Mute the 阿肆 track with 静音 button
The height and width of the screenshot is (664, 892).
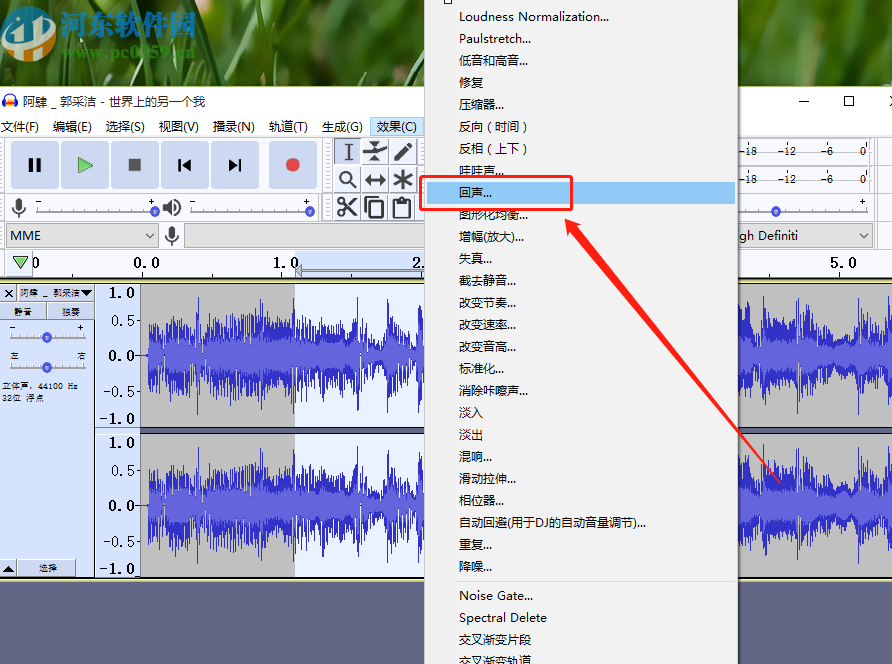click(23, 311)
